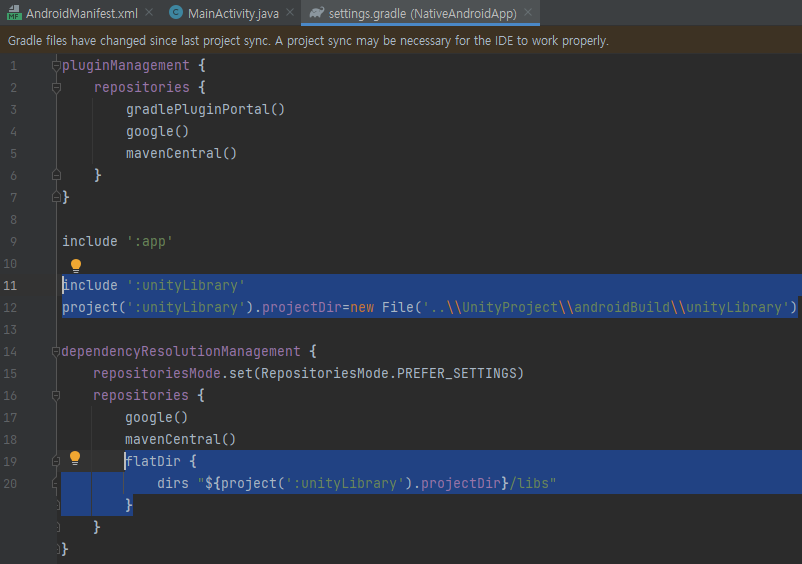Switch to the AndroidManifest.xml tab
The width and height of the screenshot is (802, 564).
(81, 13)
